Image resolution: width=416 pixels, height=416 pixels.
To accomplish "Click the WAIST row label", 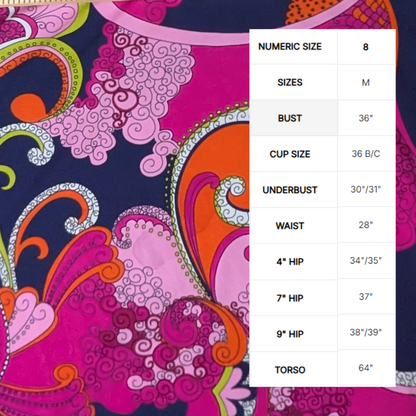I will point(290,226).
